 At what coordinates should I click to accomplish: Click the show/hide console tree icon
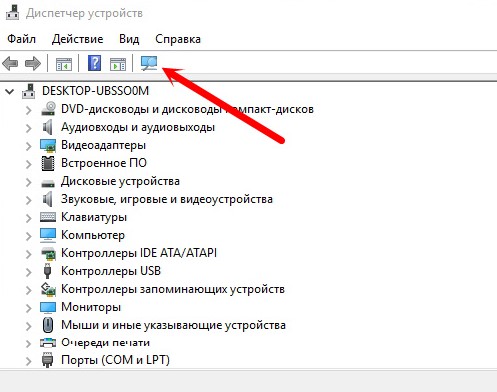point(64,64)
